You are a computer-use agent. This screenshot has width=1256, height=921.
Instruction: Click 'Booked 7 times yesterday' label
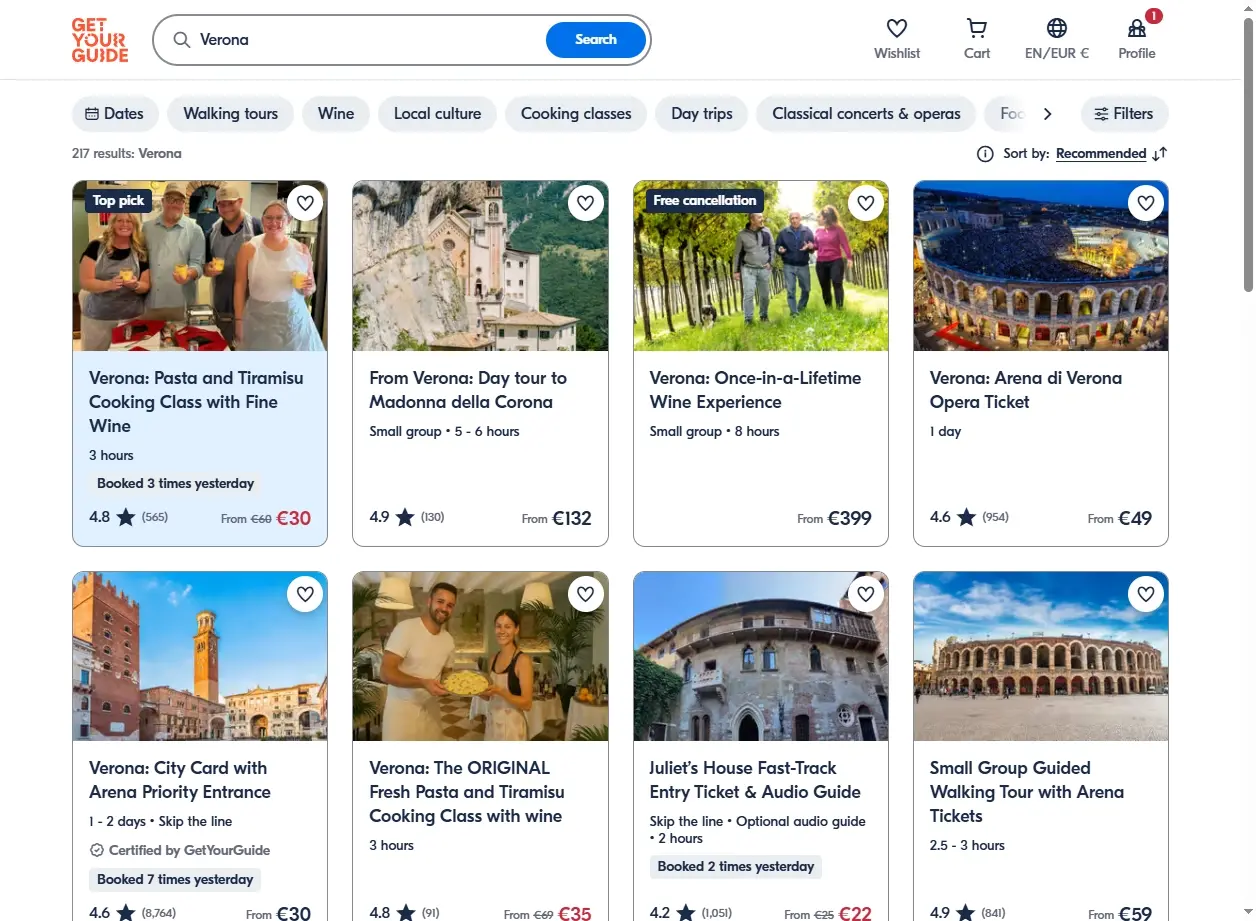pos(175,880)
